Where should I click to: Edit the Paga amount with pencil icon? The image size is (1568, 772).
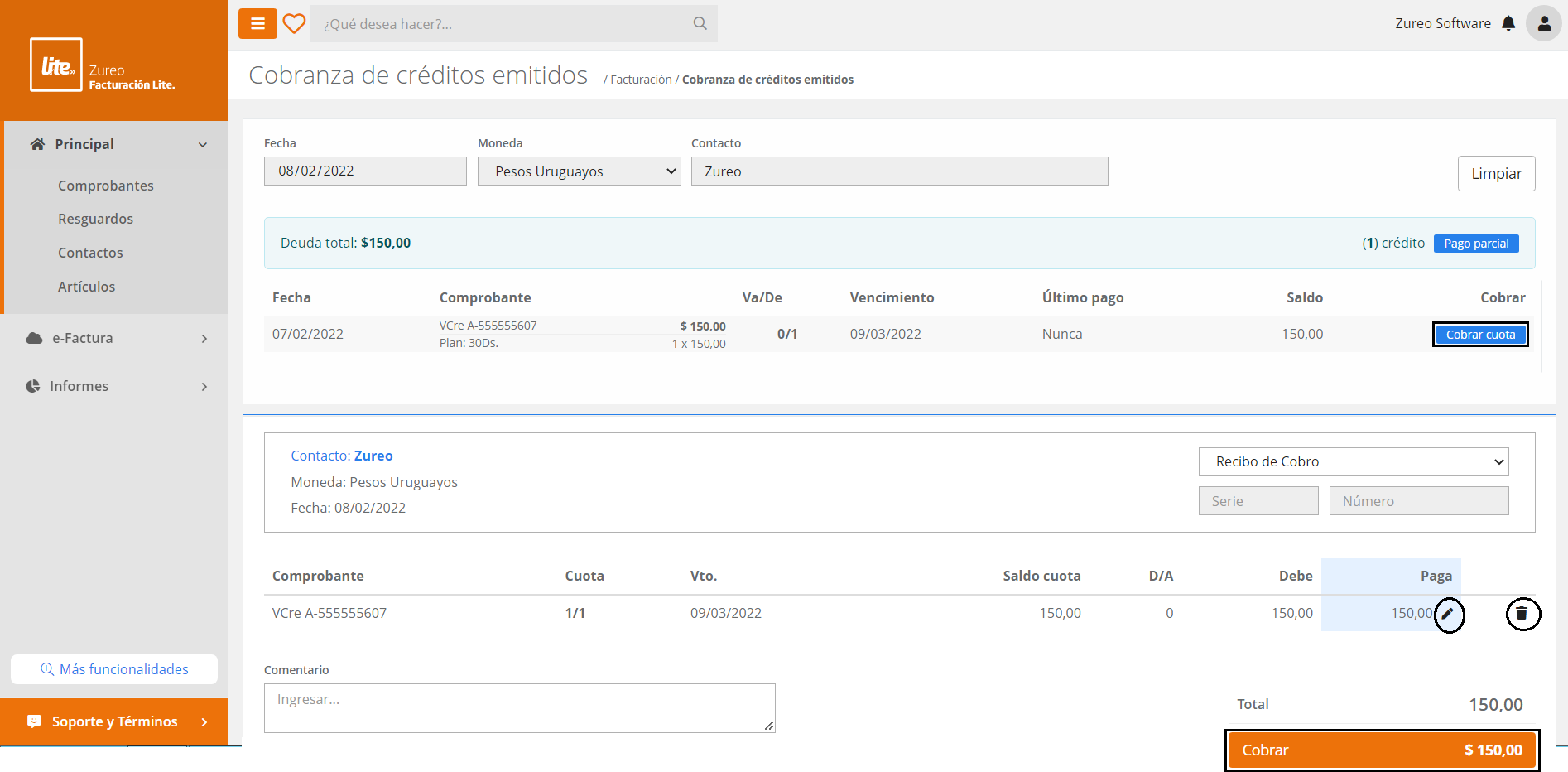[x=1448, y=615]
